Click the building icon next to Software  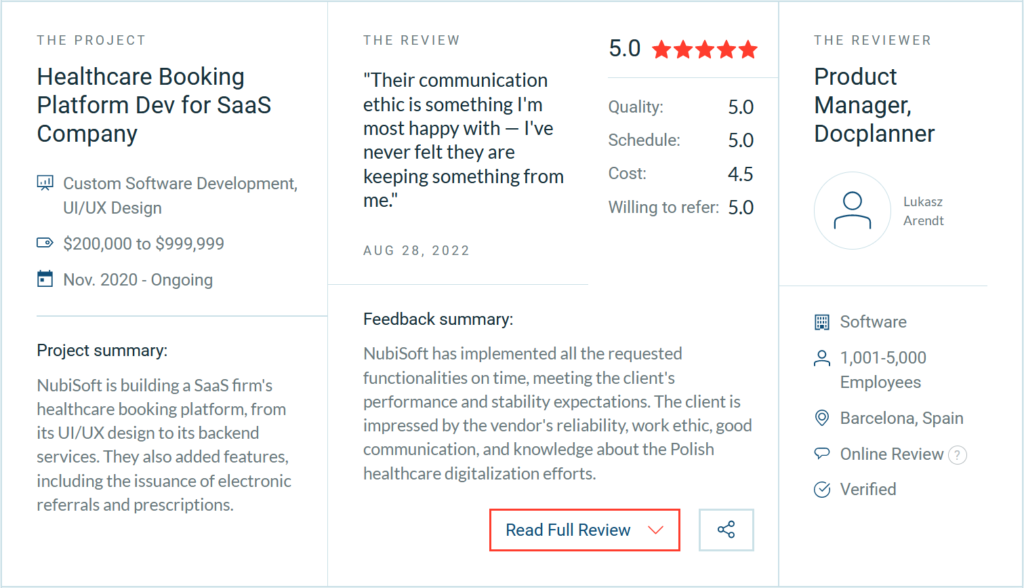pos(822,321)
